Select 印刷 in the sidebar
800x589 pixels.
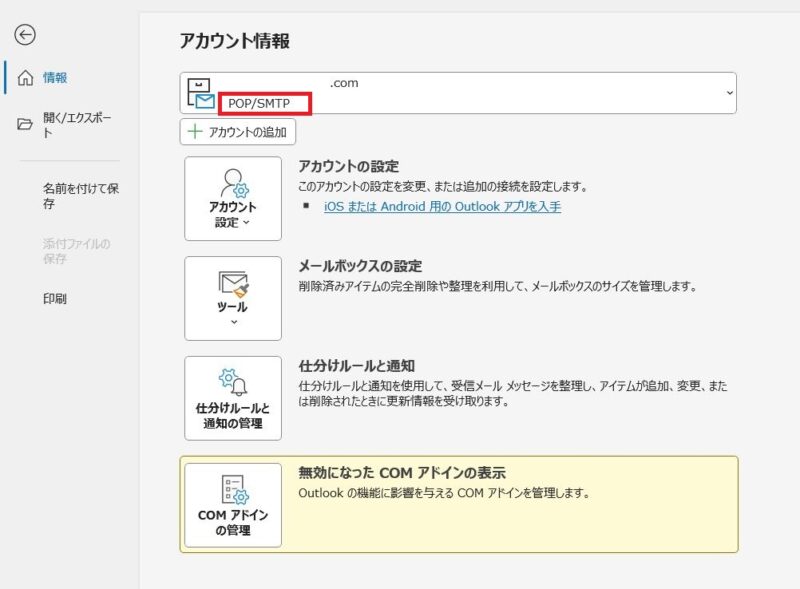(x=57, y=298)
